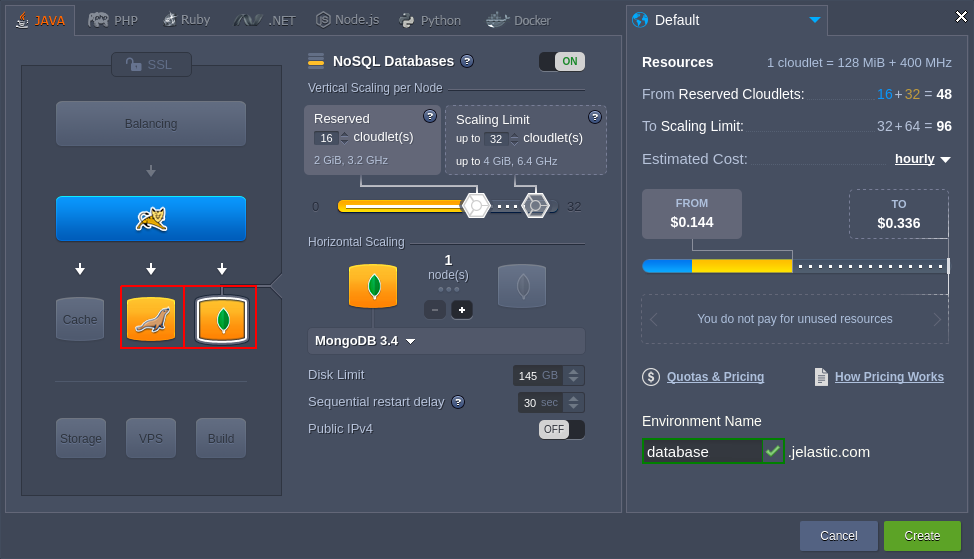Add a Build node
This screenshot has width=974, height=559.
coord(221,439)
